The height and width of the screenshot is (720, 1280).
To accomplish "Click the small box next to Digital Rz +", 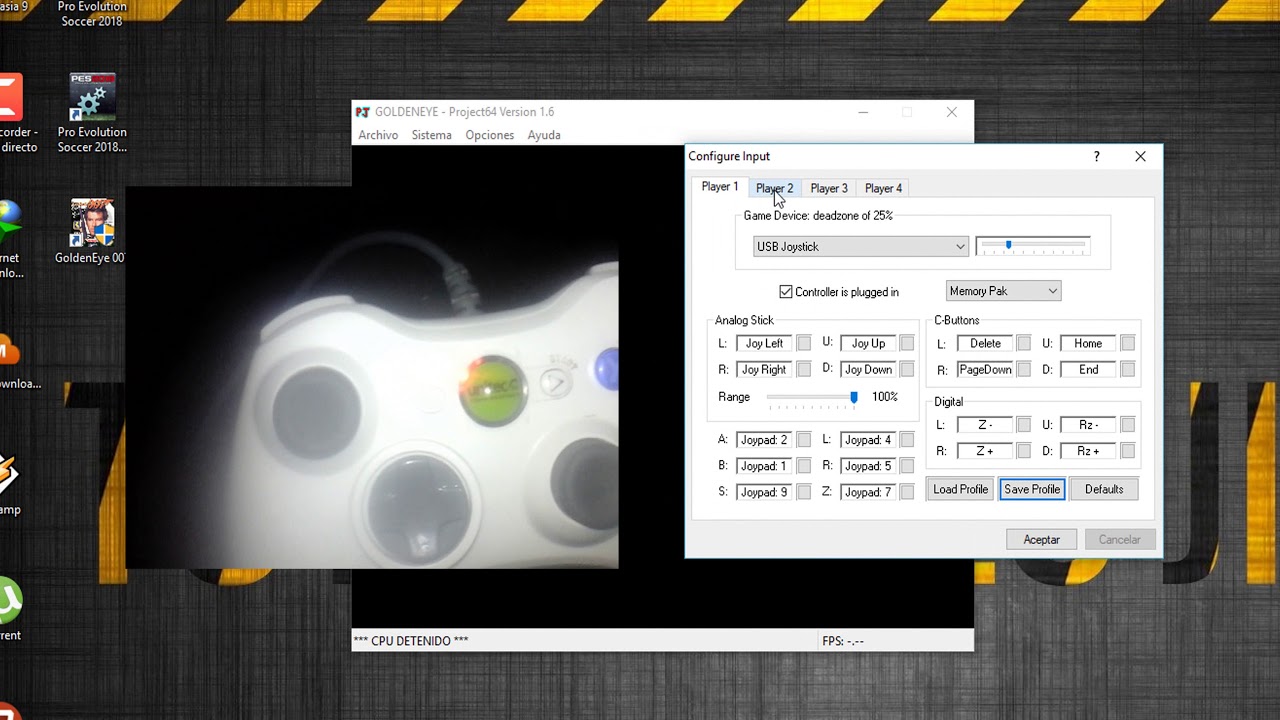I will click(x=1128, y=451).
